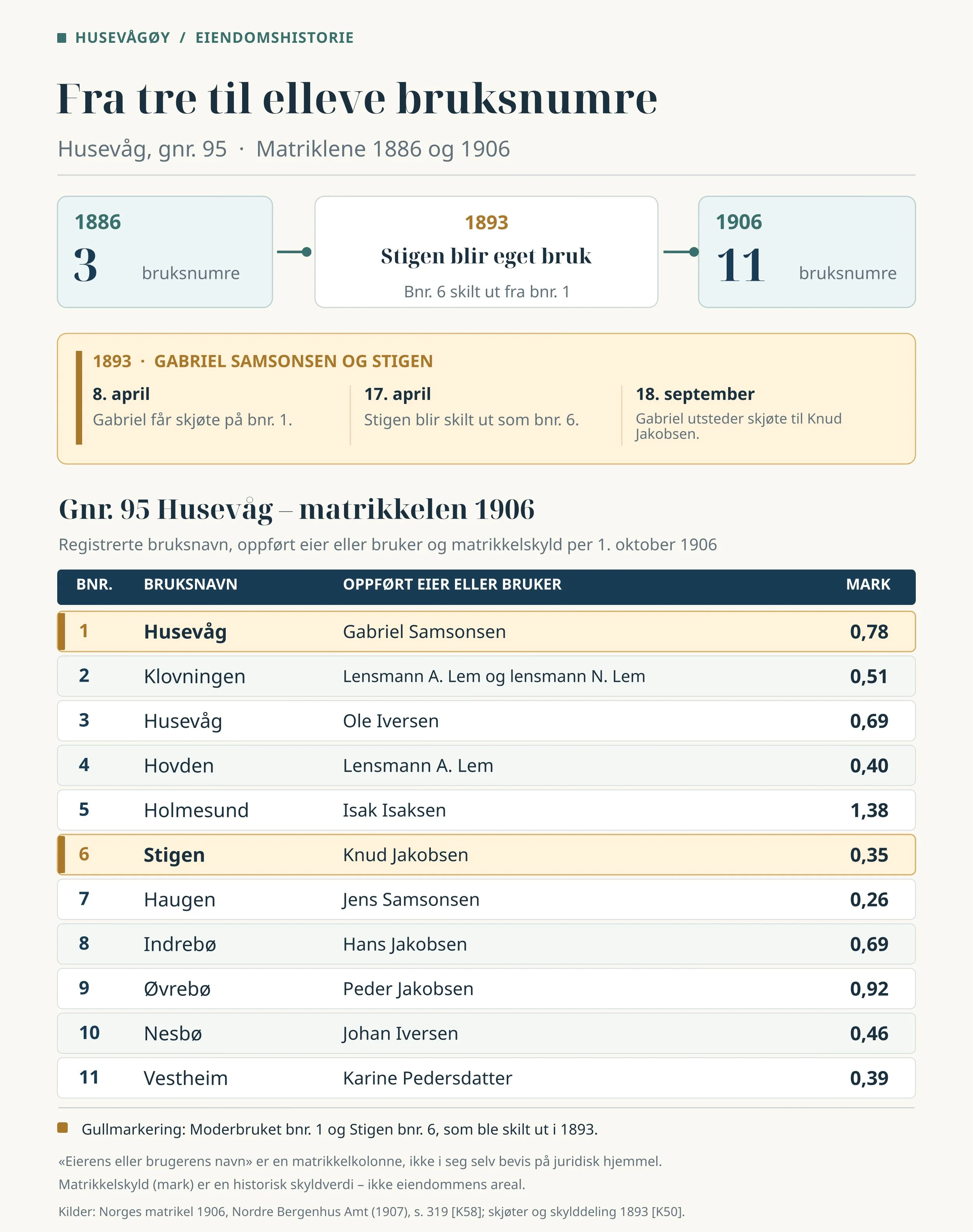This screenshot has height=1232, width=973.
Task: Click the Haugen bruksnavn cell
Action: tap(180, 899)
